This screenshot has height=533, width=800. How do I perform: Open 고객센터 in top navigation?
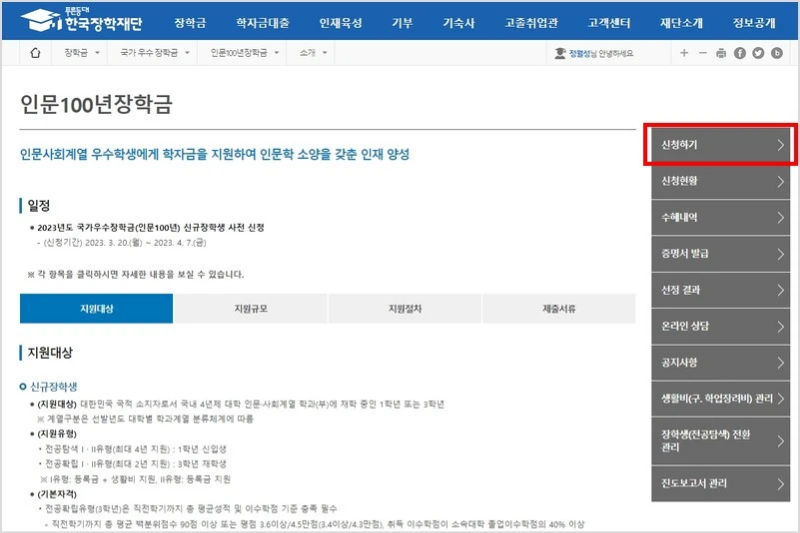[x=609, y=23]
